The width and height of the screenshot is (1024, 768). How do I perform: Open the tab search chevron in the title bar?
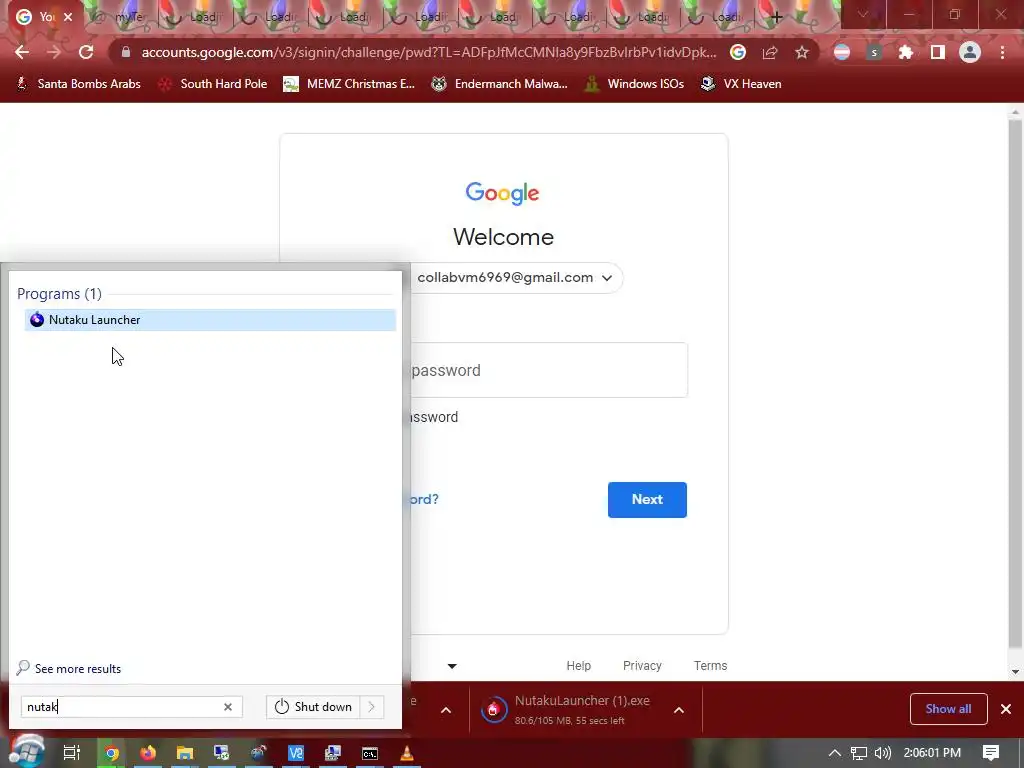tap(863, 14)
